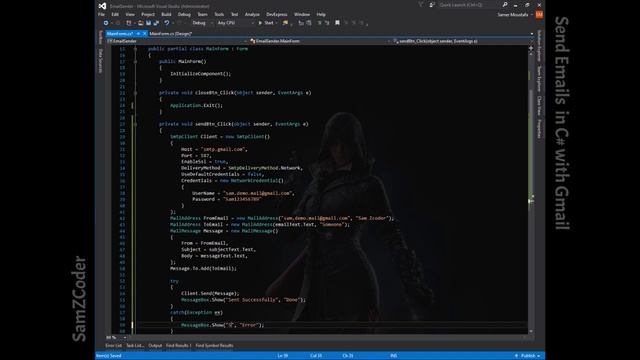640x360 pixels.
Task: Open the Help menu
Action: click(321, 14)
